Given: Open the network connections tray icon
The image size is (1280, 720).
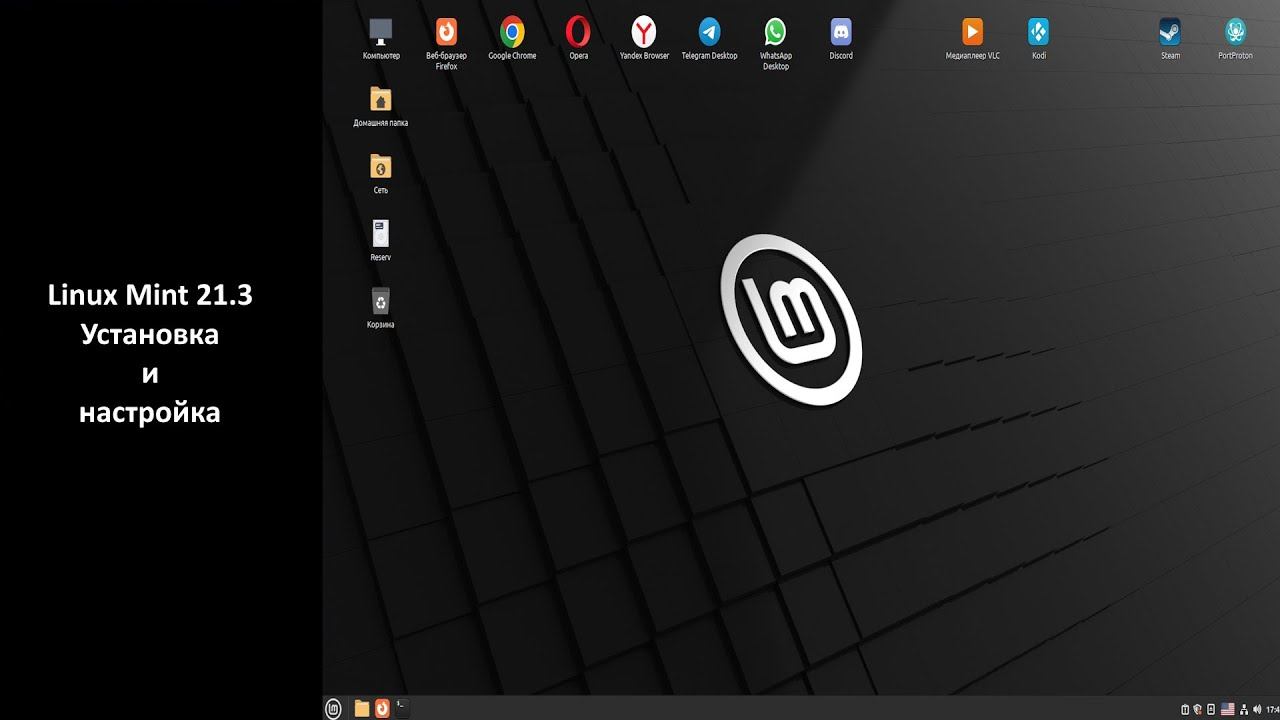Looking at the screenshot, I should [1245, 709].
